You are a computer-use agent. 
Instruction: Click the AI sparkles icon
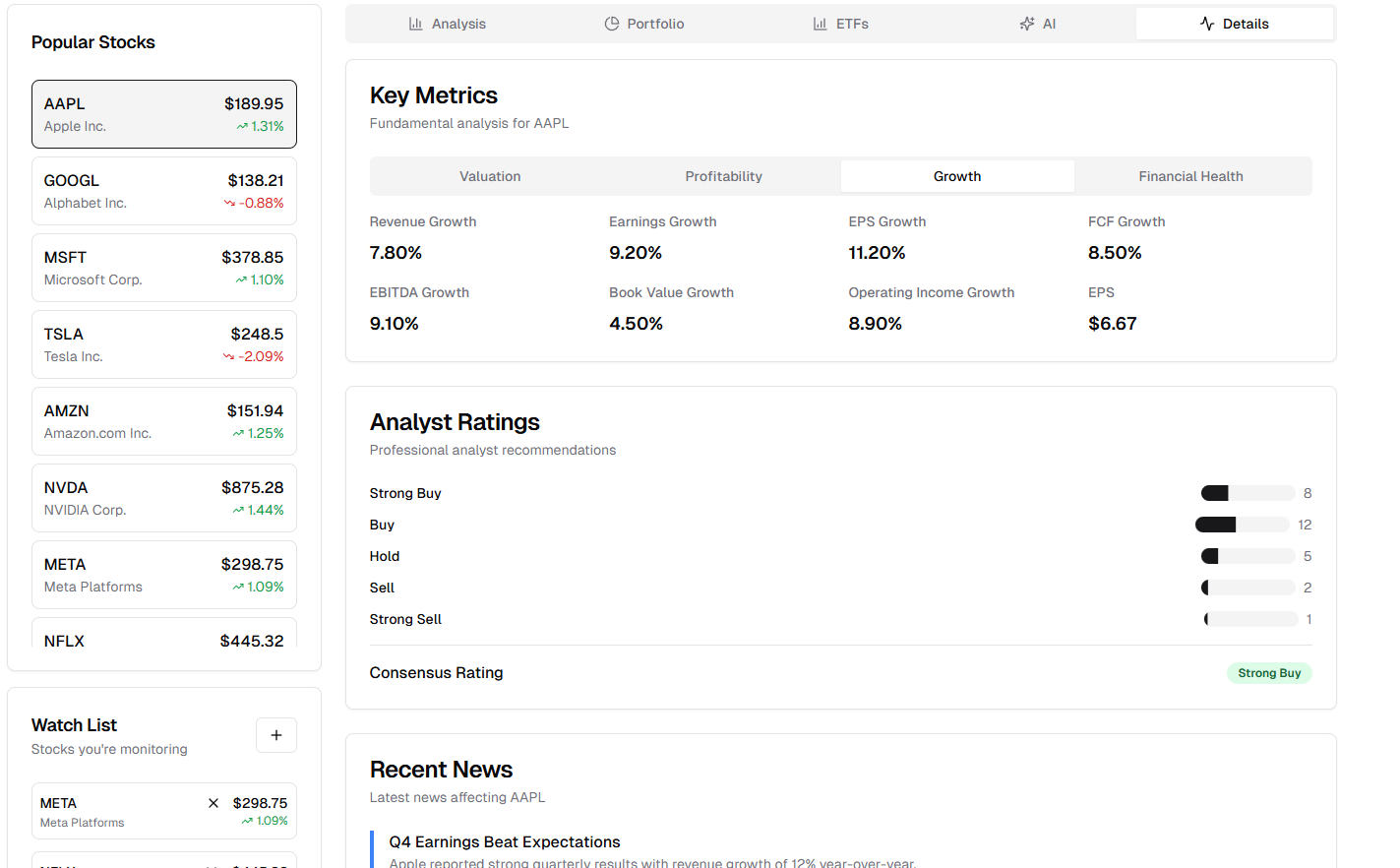[1027, 24]
